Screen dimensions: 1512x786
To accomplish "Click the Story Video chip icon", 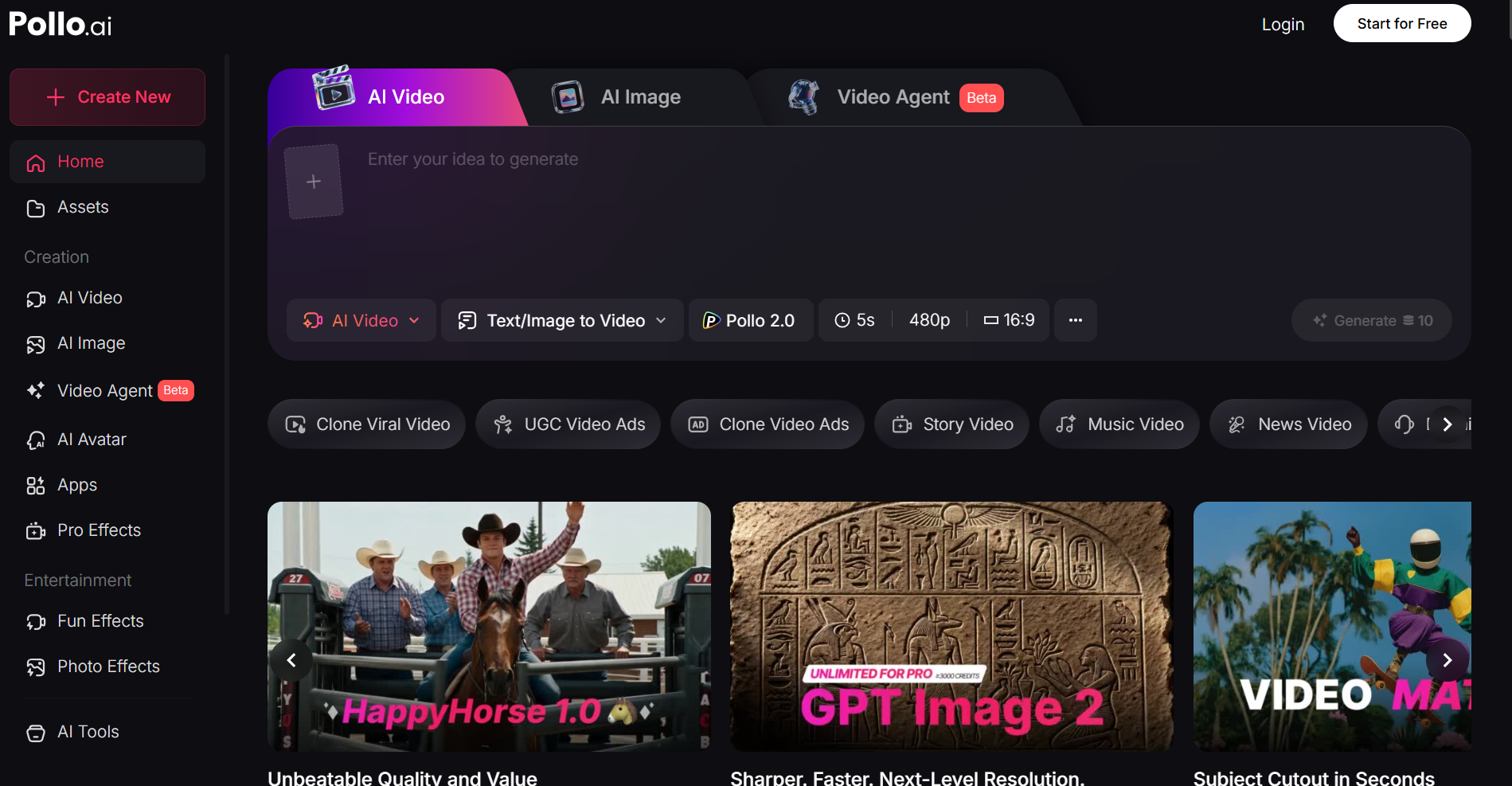I will point(902,424).
